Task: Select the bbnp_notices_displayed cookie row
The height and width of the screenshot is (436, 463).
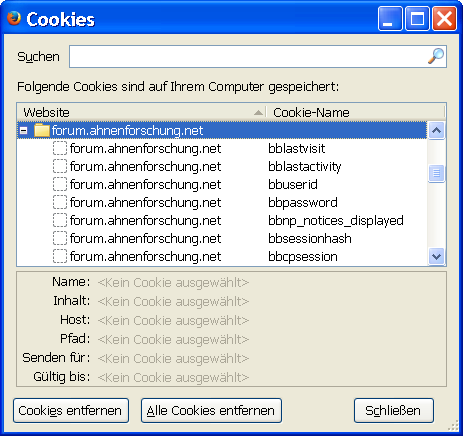Action: point(222,220)
